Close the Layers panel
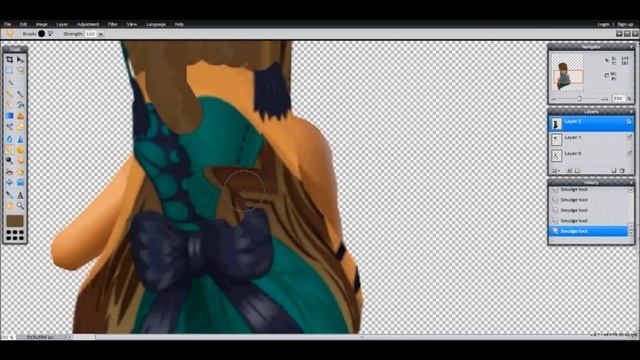640x360 pixels. (x=631, y=111)
